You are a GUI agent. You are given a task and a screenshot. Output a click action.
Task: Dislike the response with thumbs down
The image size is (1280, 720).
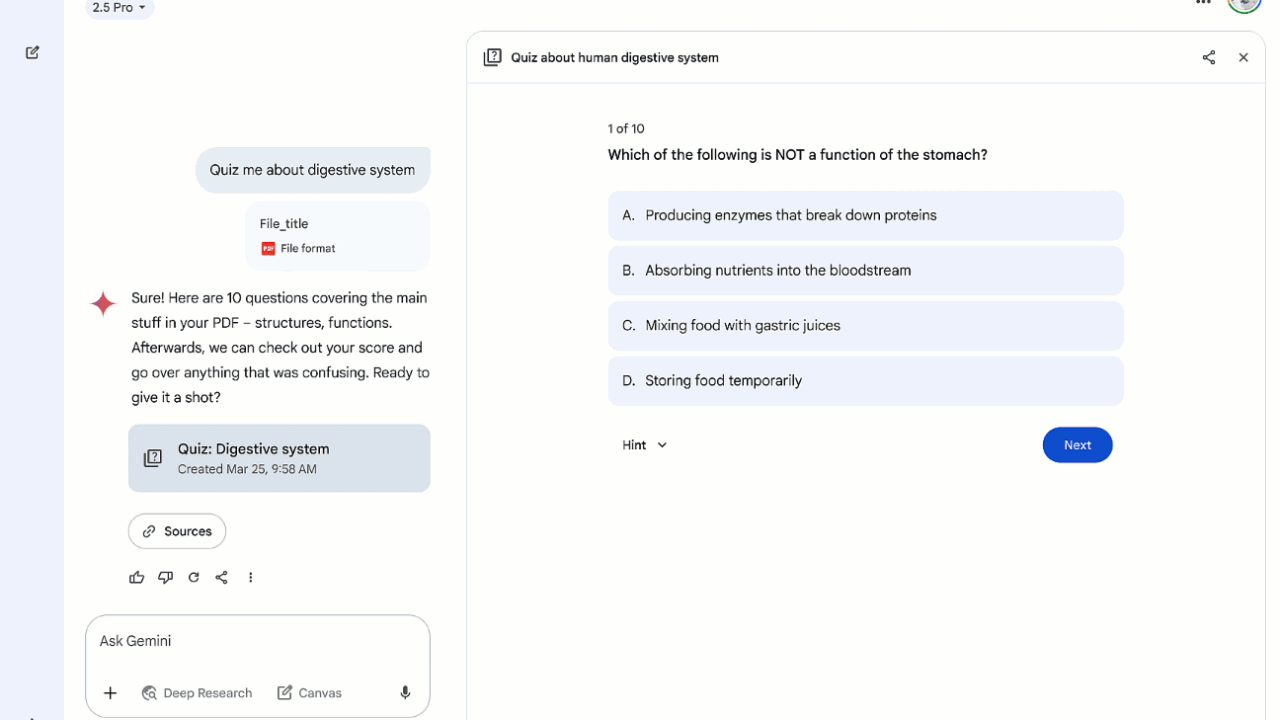point(165,577)
